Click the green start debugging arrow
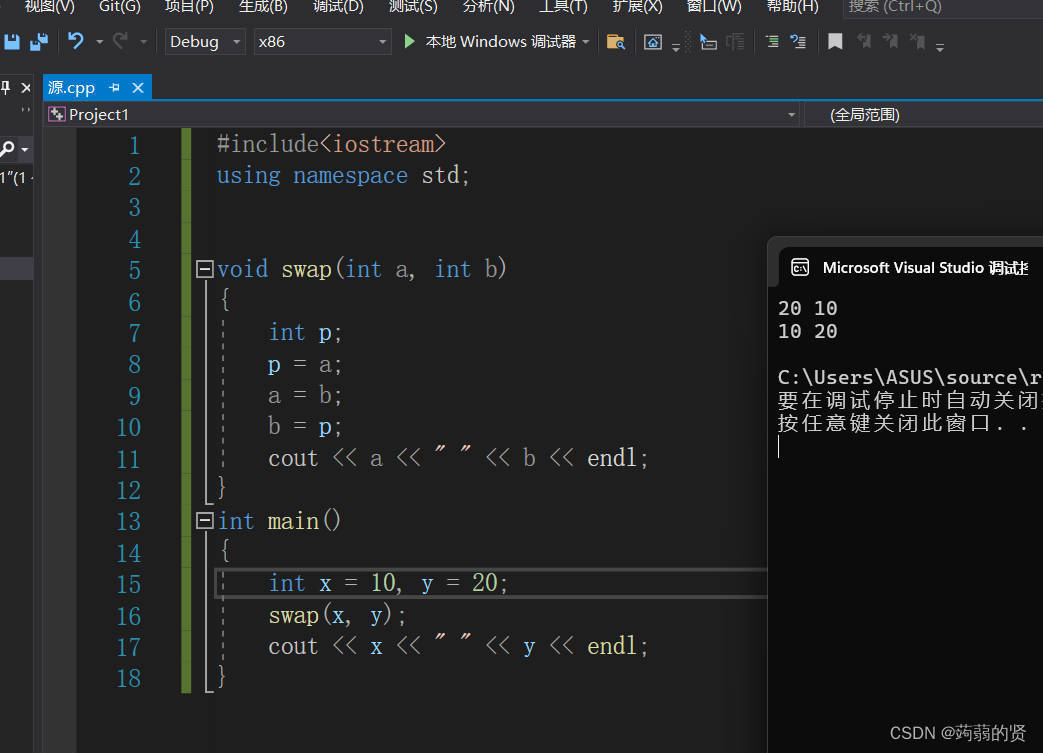1043x753 pixels. (x=410, y=42)
